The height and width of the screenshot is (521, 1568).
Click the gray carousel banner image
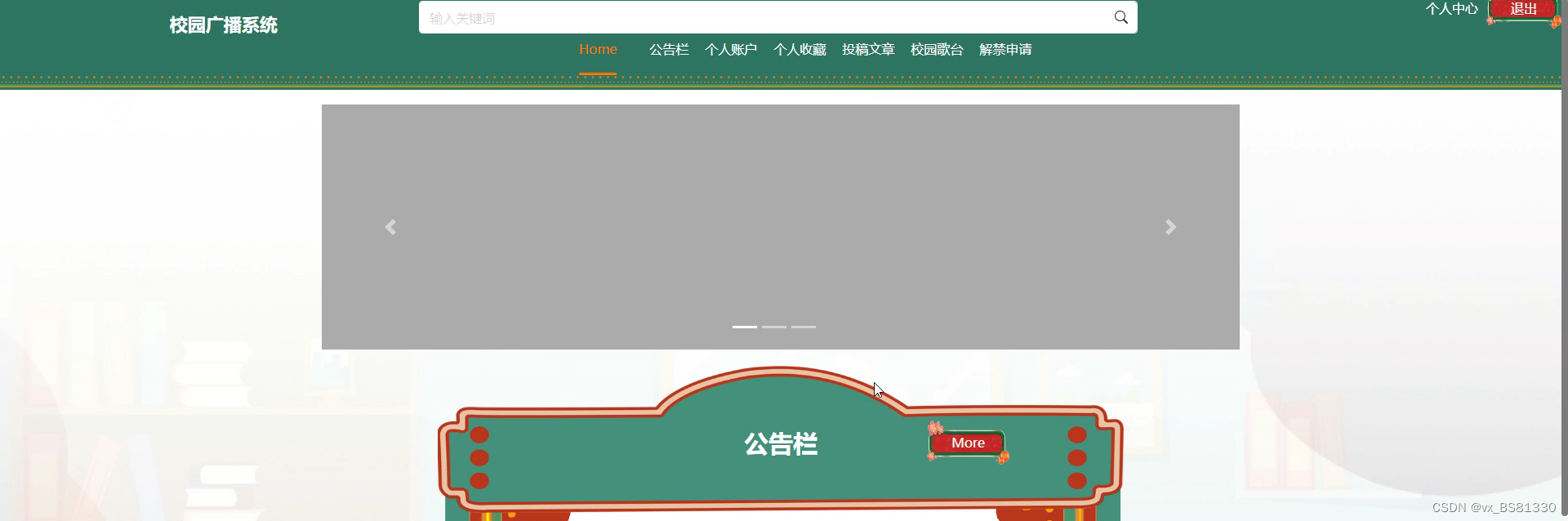781,227
